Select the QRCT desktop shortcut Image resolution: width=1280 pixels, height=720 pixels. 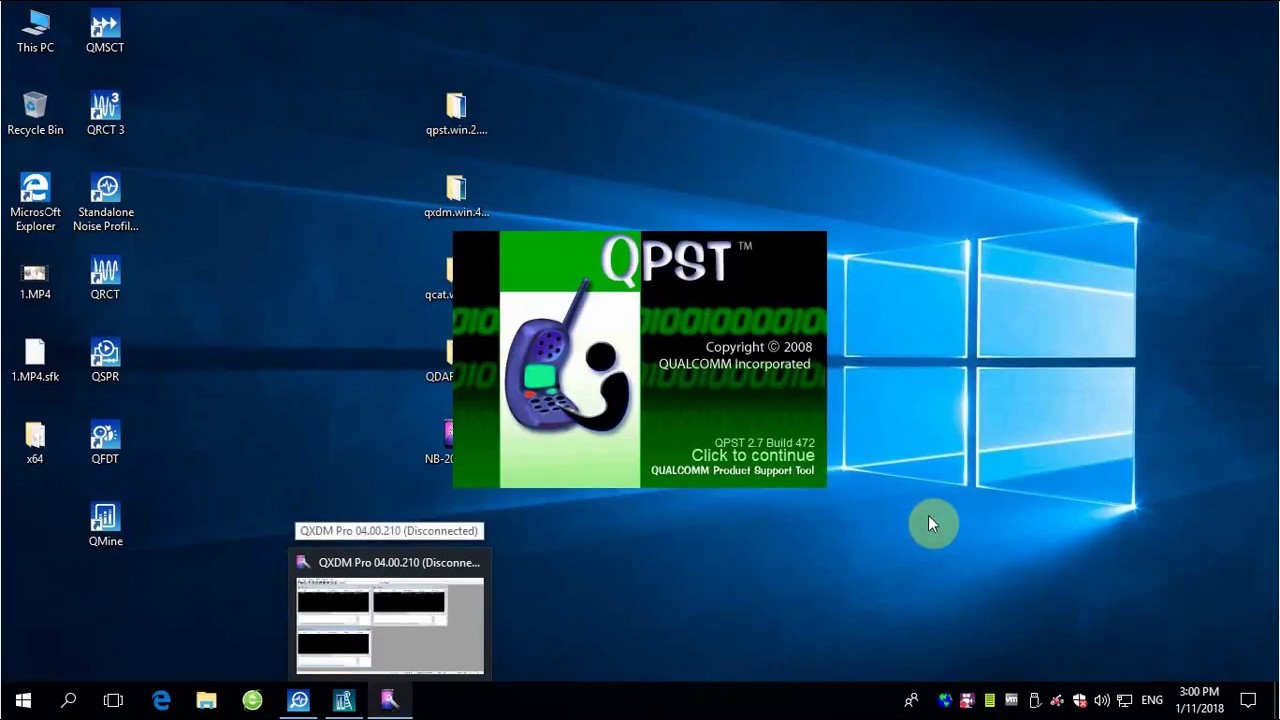pyautogui.click(x=105, y=278)
